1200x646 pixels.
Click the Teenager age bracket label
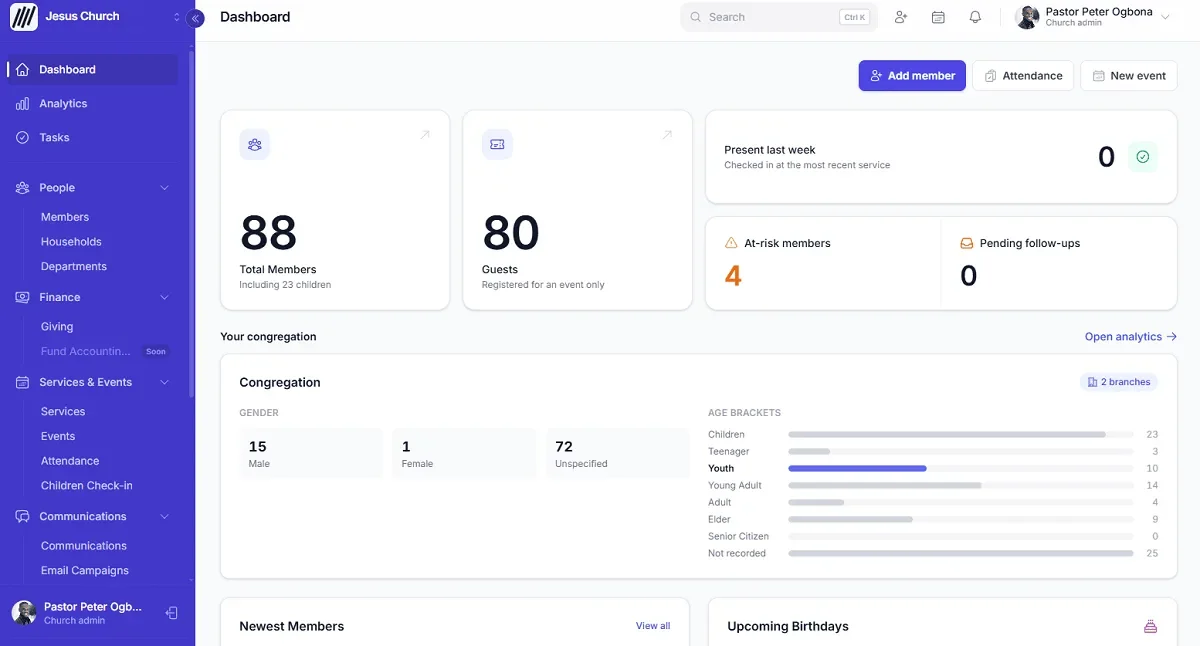pyautogui.click(x=729, y=452)
